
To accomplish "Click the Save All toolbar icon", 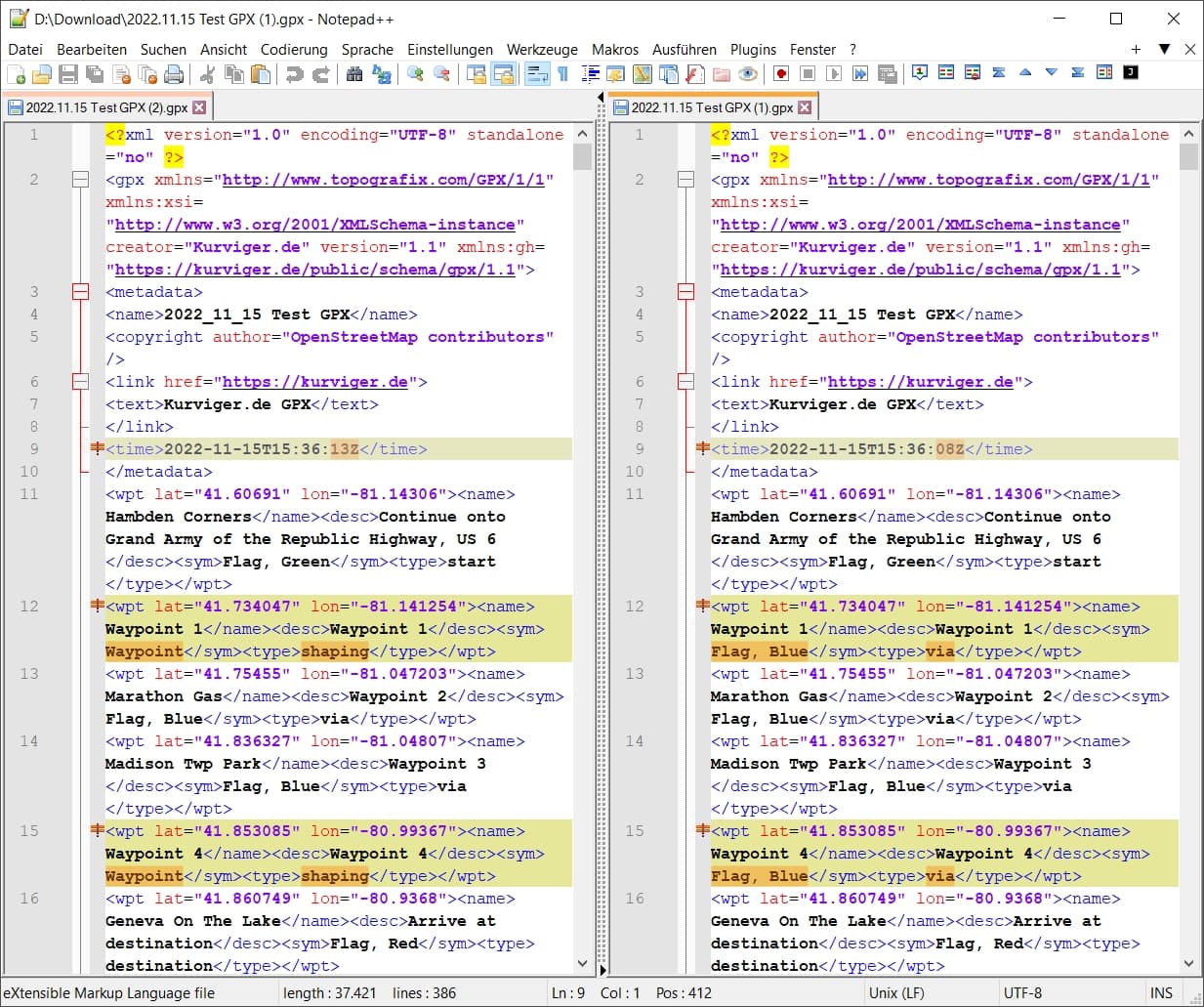I will coord(95,74).
